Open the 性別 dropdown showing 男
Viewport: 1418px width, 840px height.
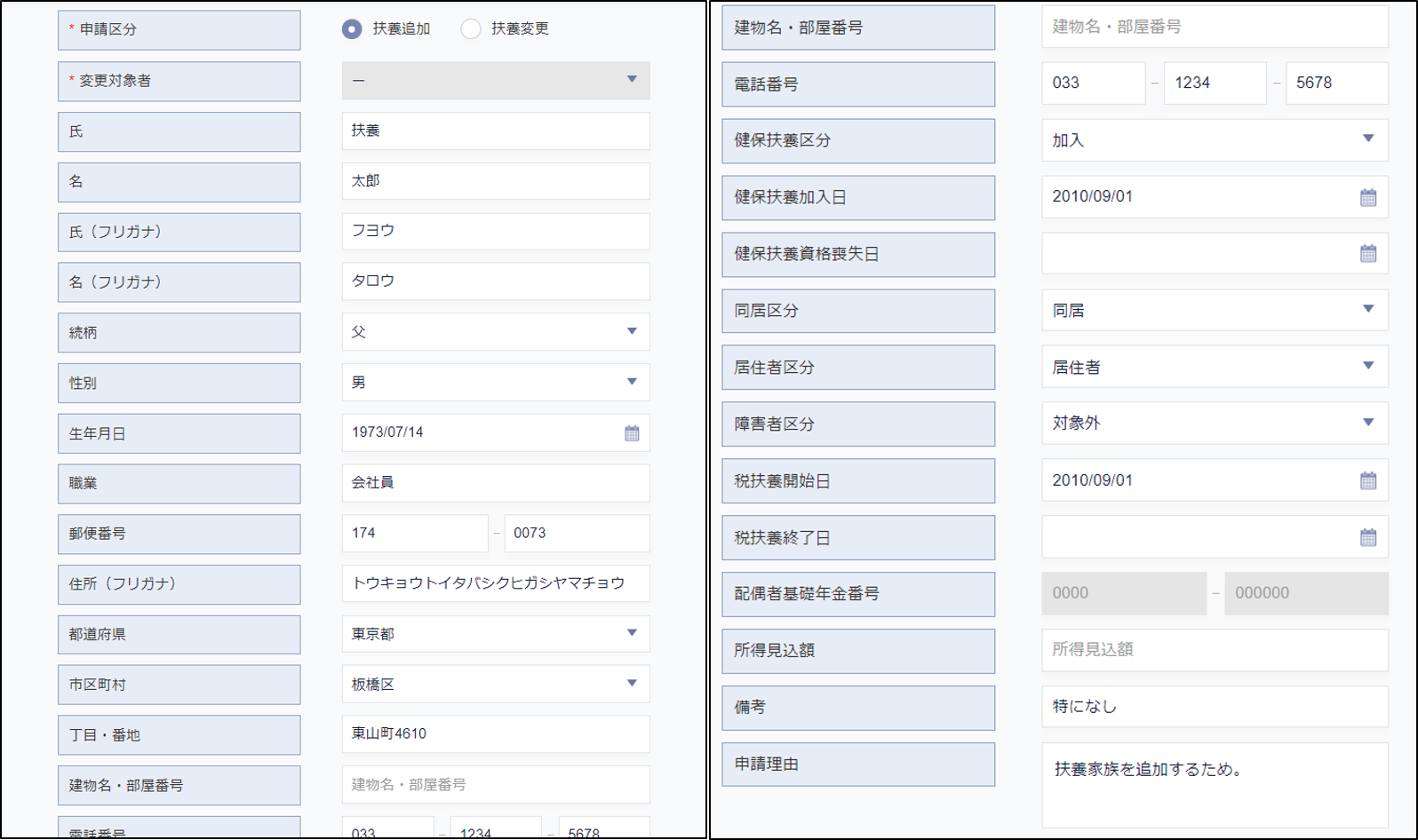[495, 383]
